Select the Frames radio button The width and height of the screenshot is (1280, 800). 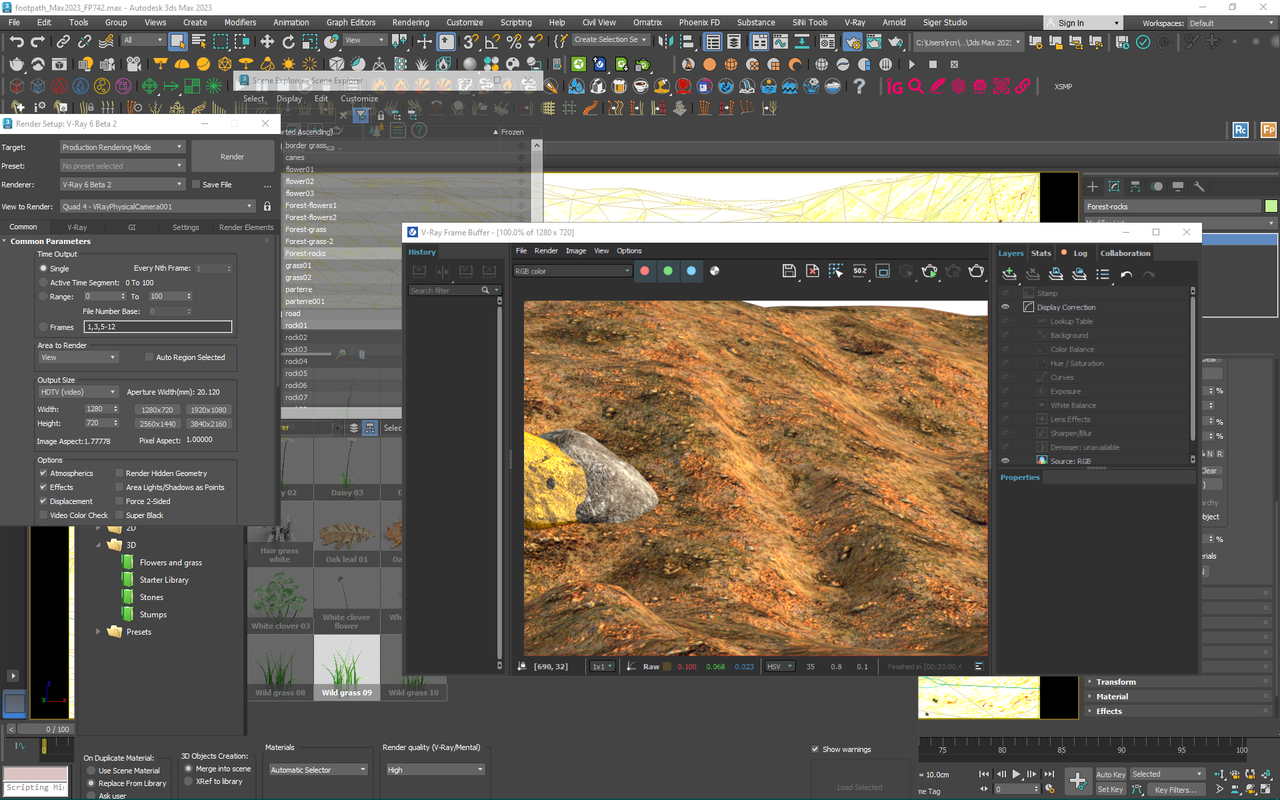[x=43, y=327]
